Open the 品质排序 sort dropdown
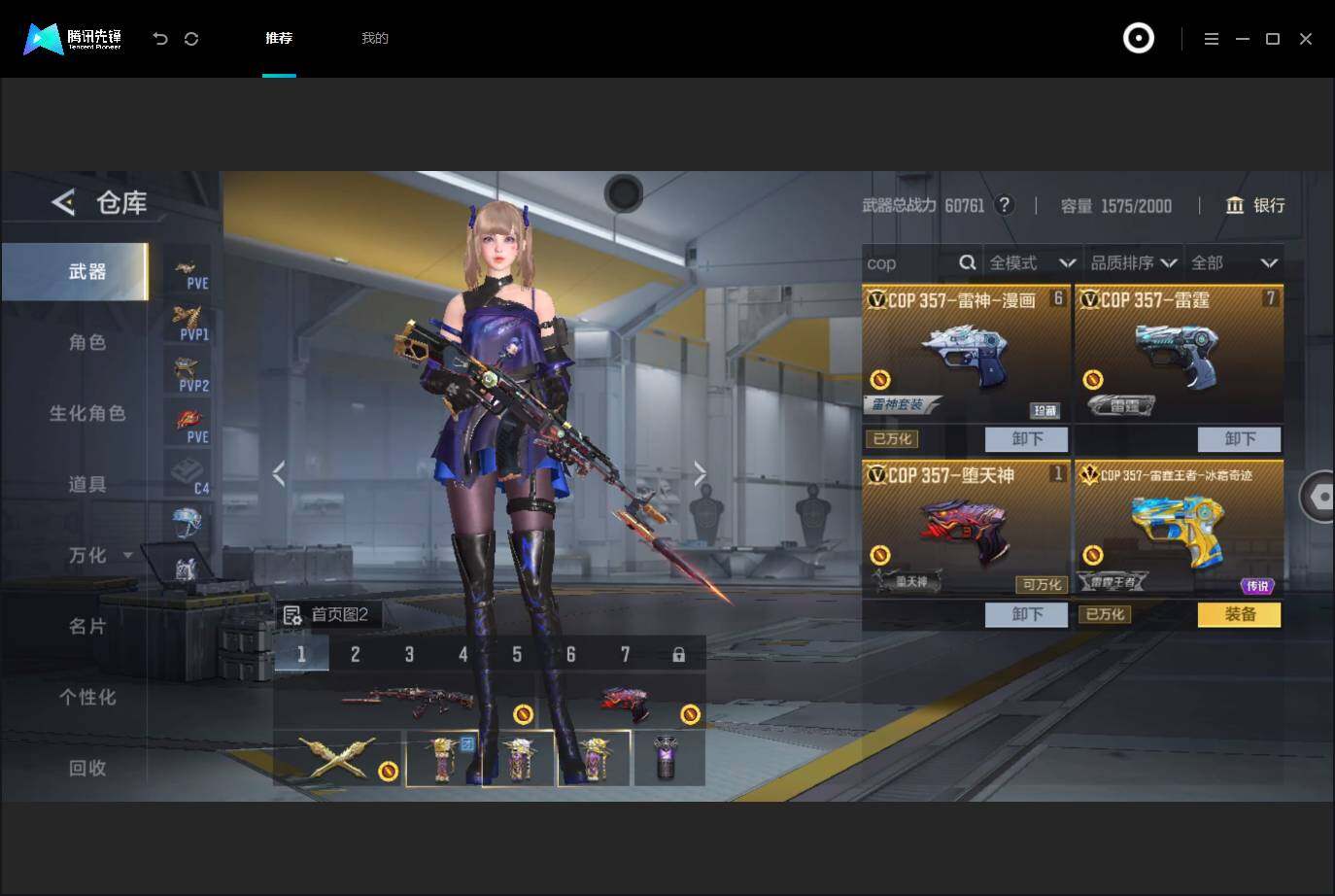Viewport: 1335px width, 896px height. [1133, 262]
